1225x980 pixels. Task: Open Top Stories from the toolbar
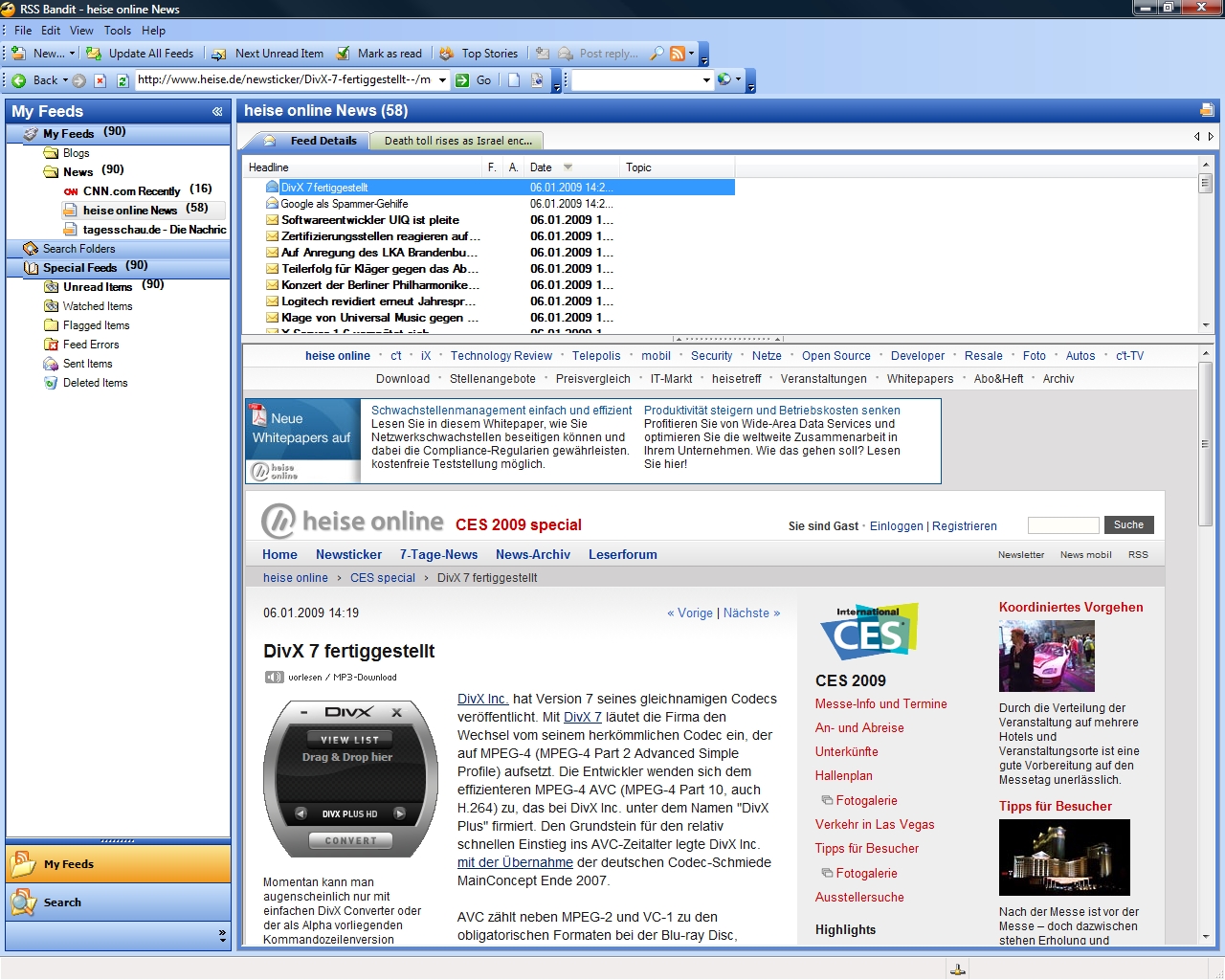(479, 54)
